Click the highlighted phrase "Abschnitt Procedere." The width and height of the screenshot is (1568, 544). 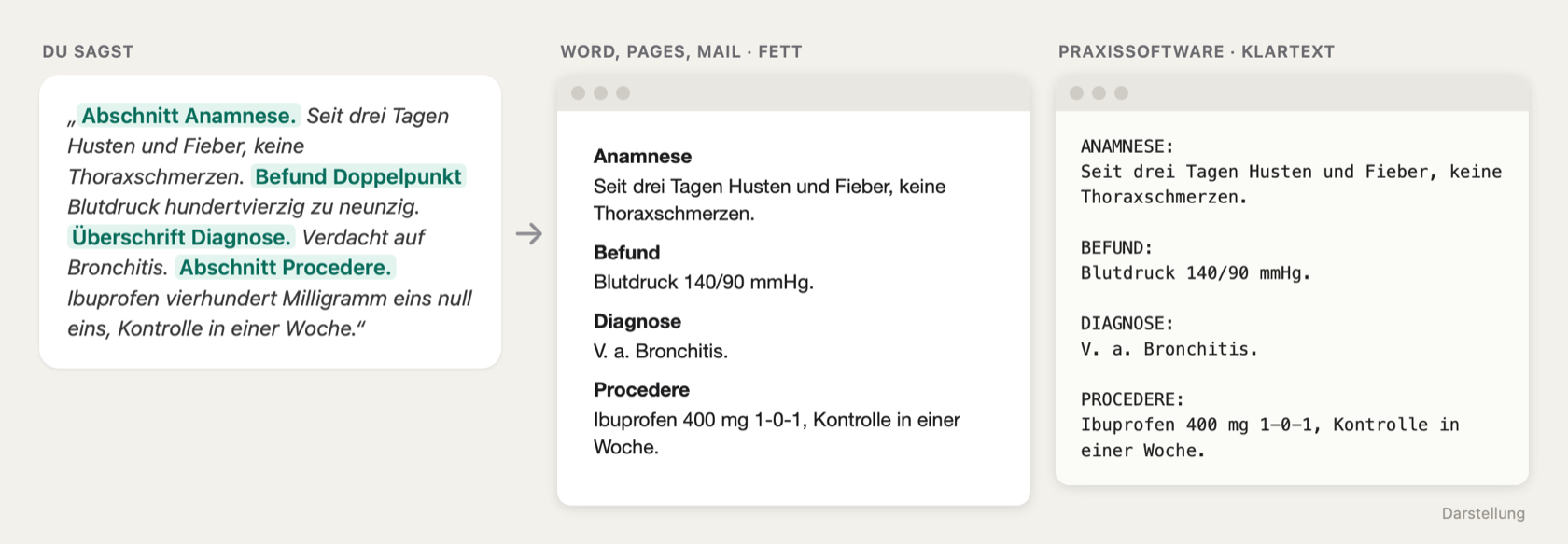tap(286, 268)
